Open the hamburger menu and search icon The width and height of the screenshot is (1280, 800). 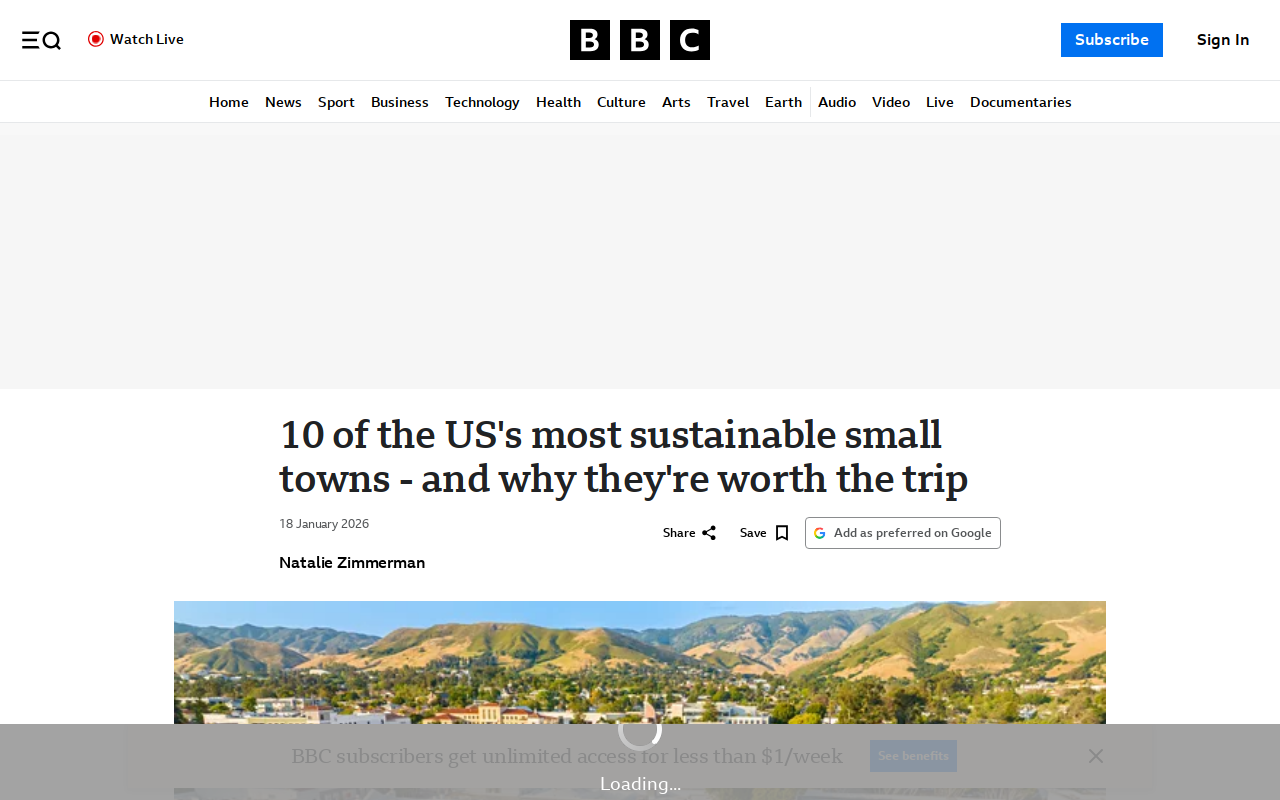[41, 40]
